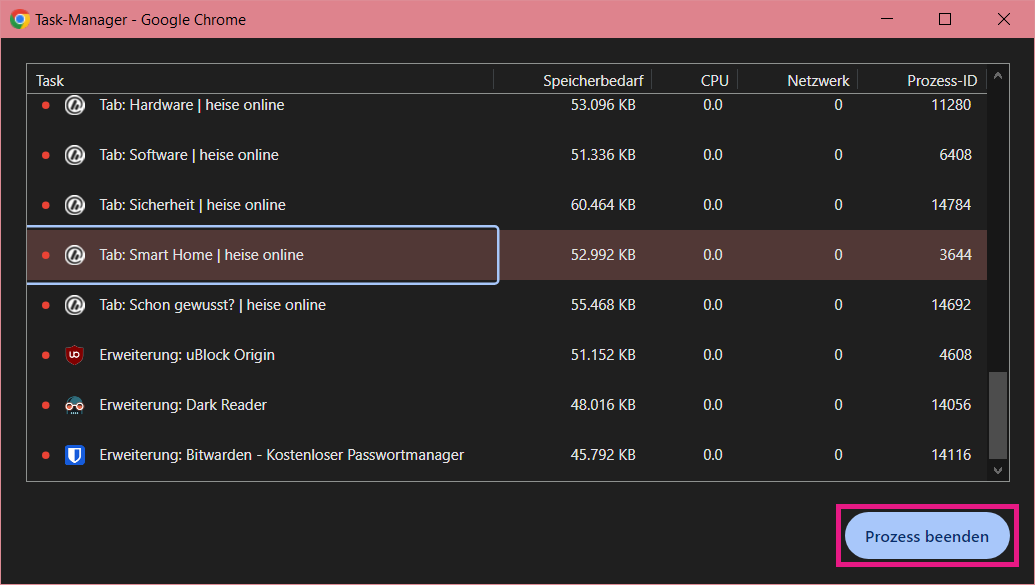Sort by Netzwerk column header
This screenshot has height=585, width=1035.
click(818, 80)
